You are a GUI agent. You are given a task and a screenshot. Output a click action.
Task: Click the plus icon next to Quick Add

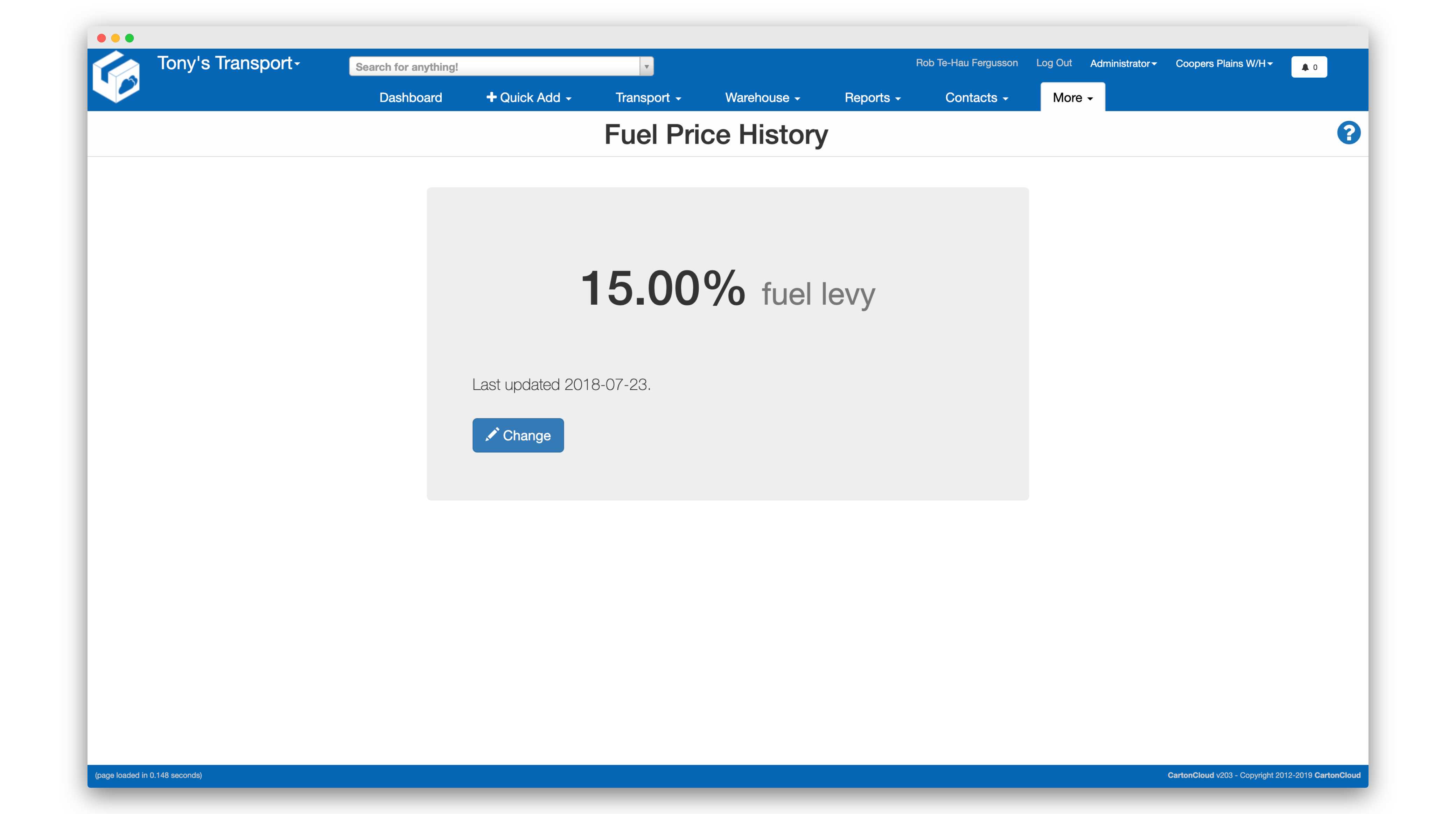click(491, 97)
